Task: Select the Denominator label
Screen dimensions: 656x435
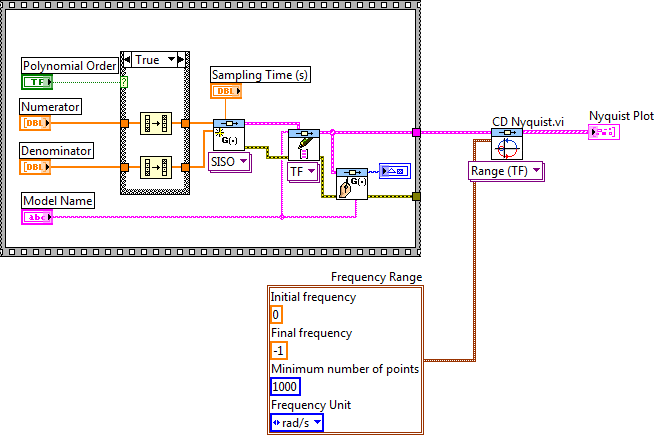Action: [56, 151]
